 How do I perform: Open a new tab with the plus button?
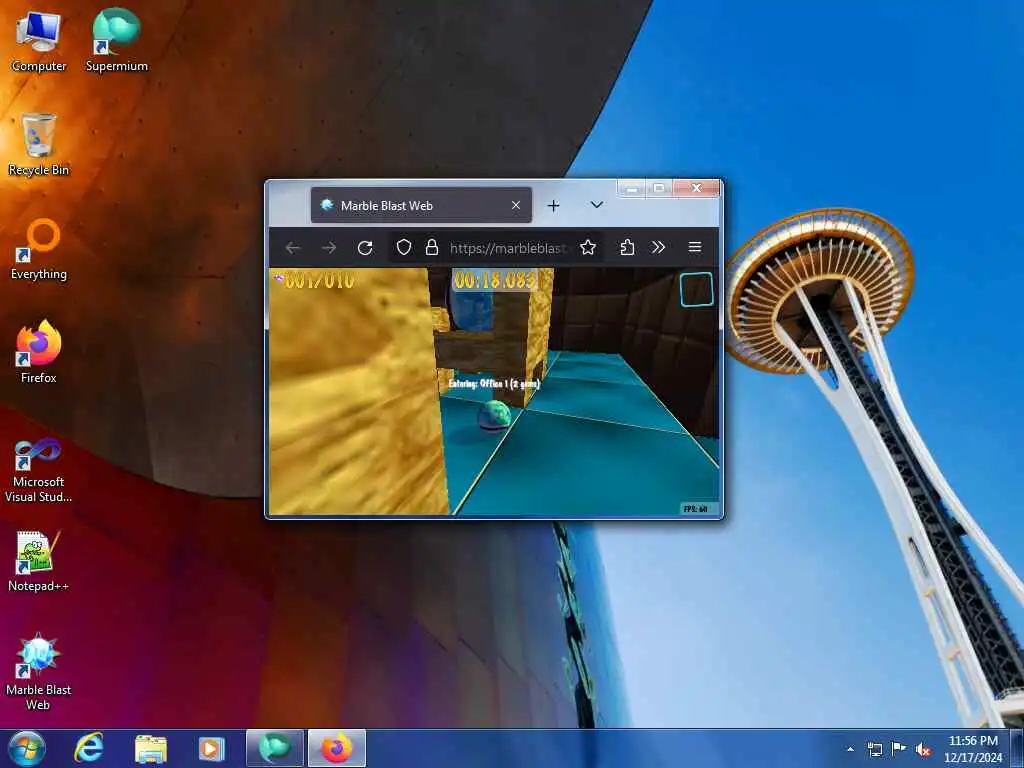(554, 206)
